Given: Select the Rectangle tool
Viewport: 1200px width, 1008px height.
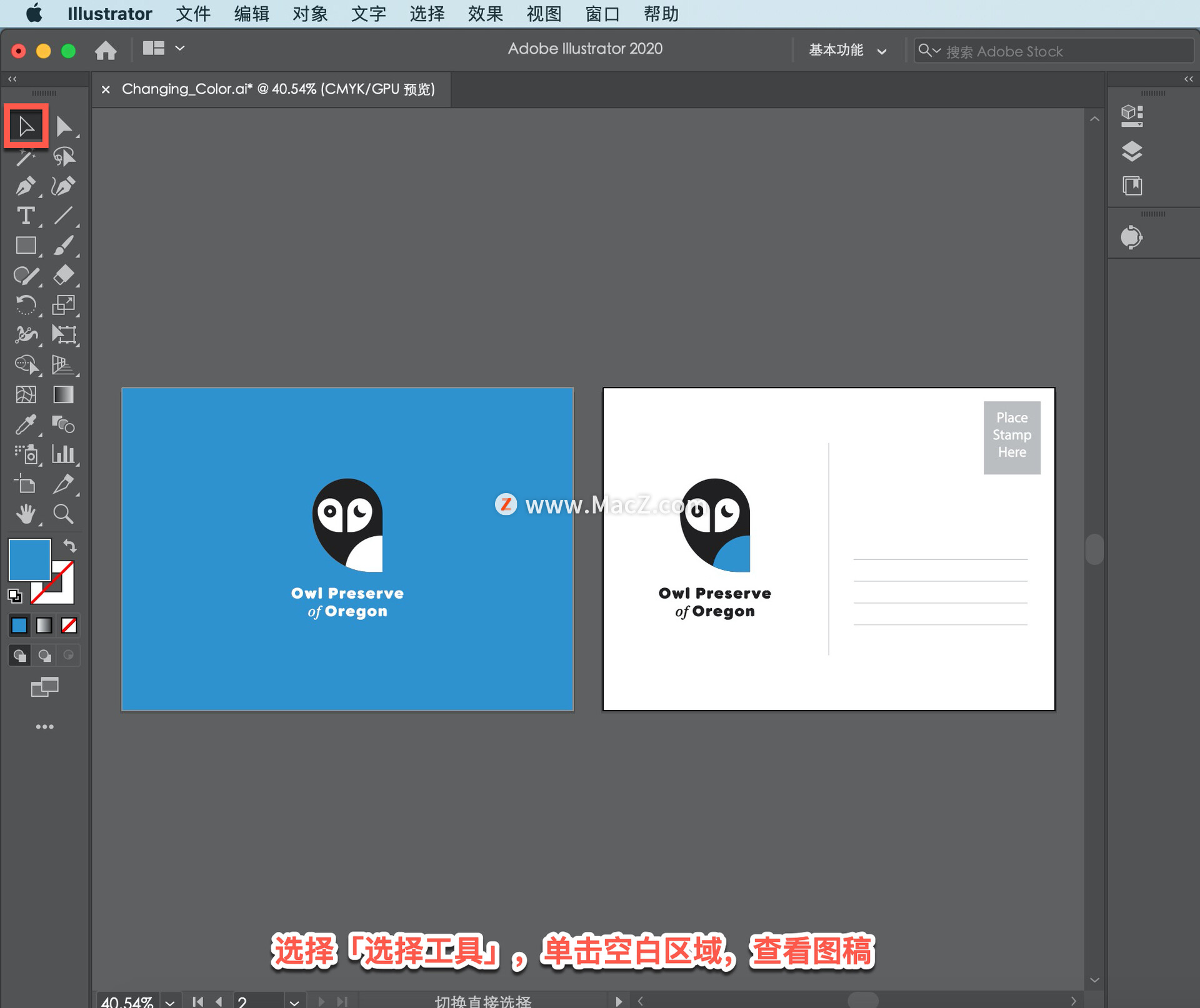Looking at the screenshot, I should tap(25, 246).
